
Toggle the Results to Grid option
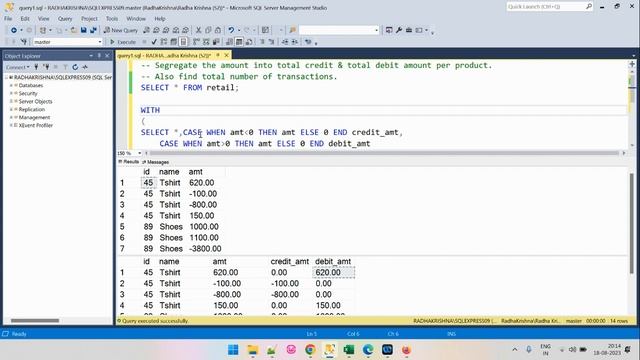pos(239,42)
